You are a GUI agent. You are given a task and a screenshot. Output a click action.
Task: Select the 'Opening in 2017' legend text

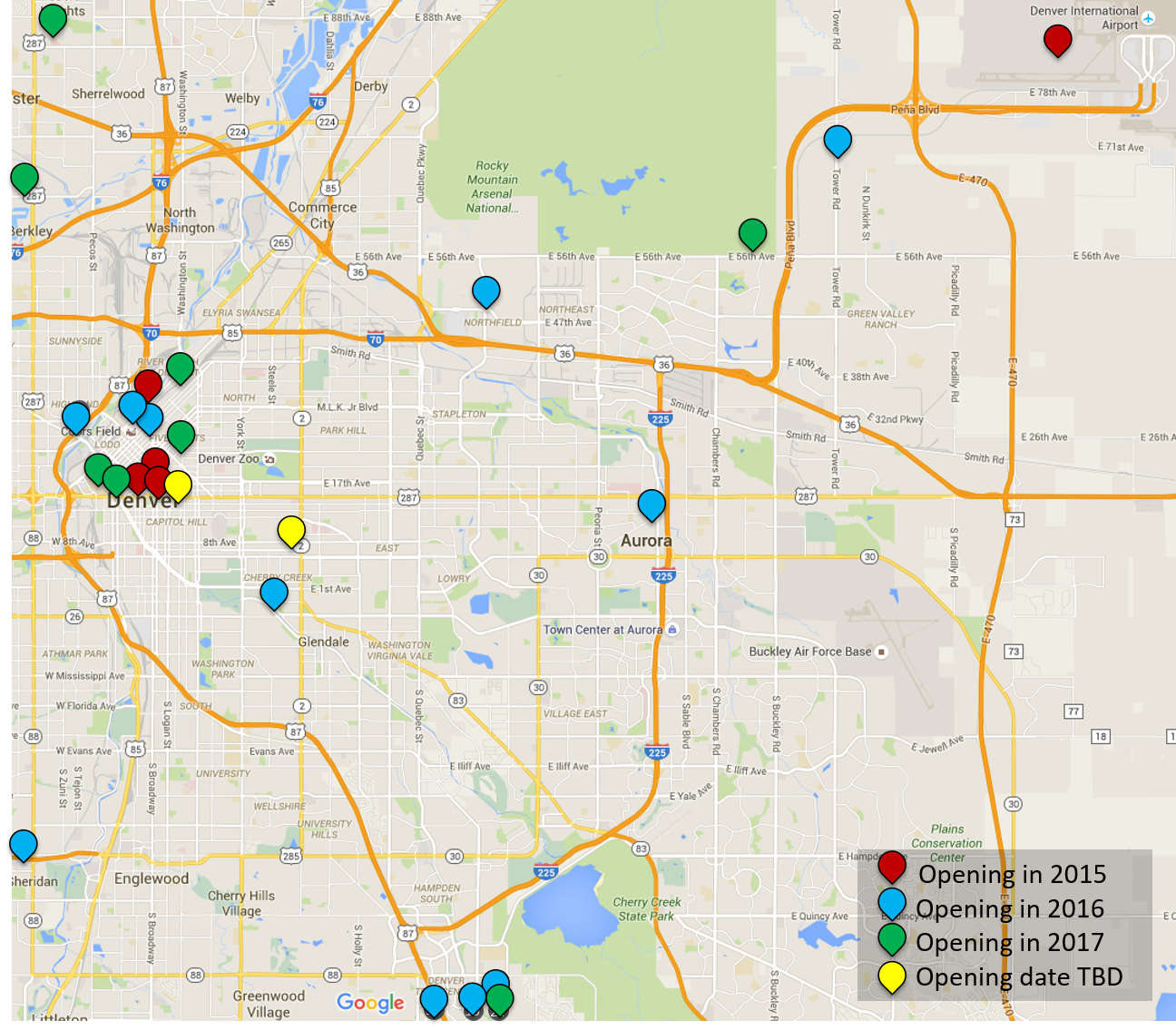click(1009, 943)
